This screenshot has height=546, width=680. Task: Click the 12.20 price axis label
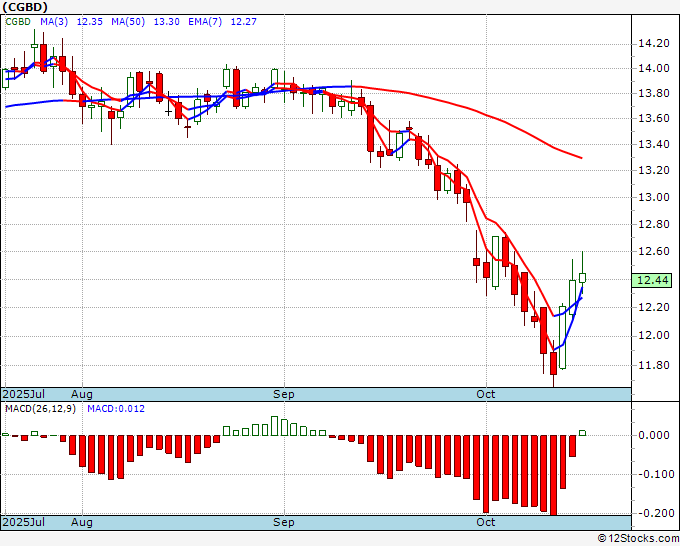(654, 307)
